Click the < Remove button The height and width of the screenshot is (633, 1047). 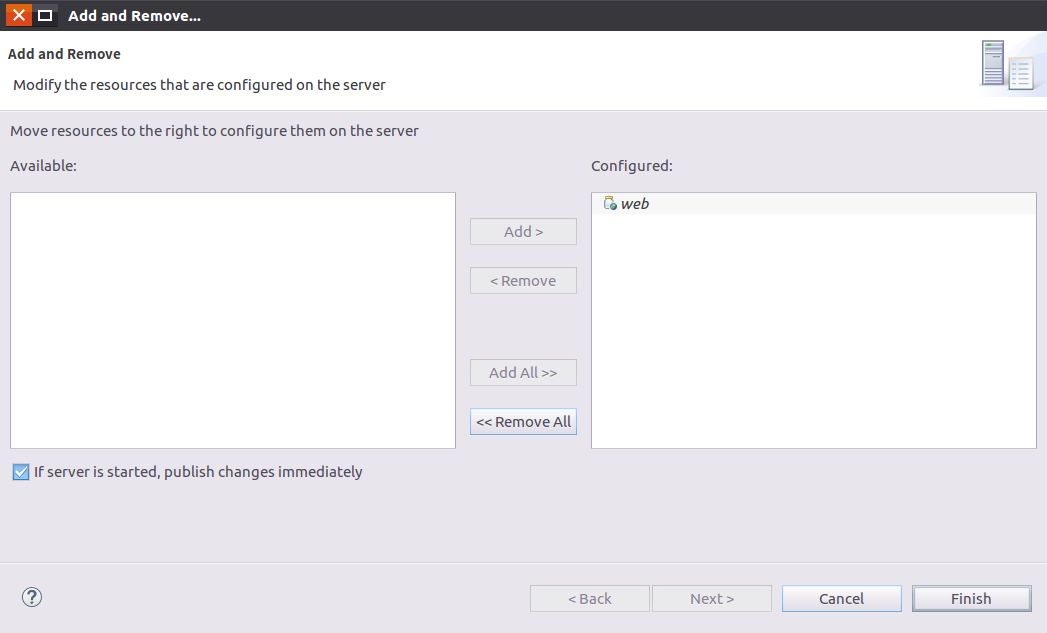(524, 281)
